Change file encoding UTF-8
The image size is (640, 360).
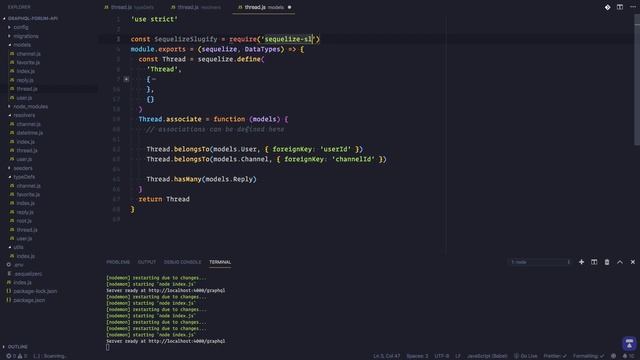[442, 356]
